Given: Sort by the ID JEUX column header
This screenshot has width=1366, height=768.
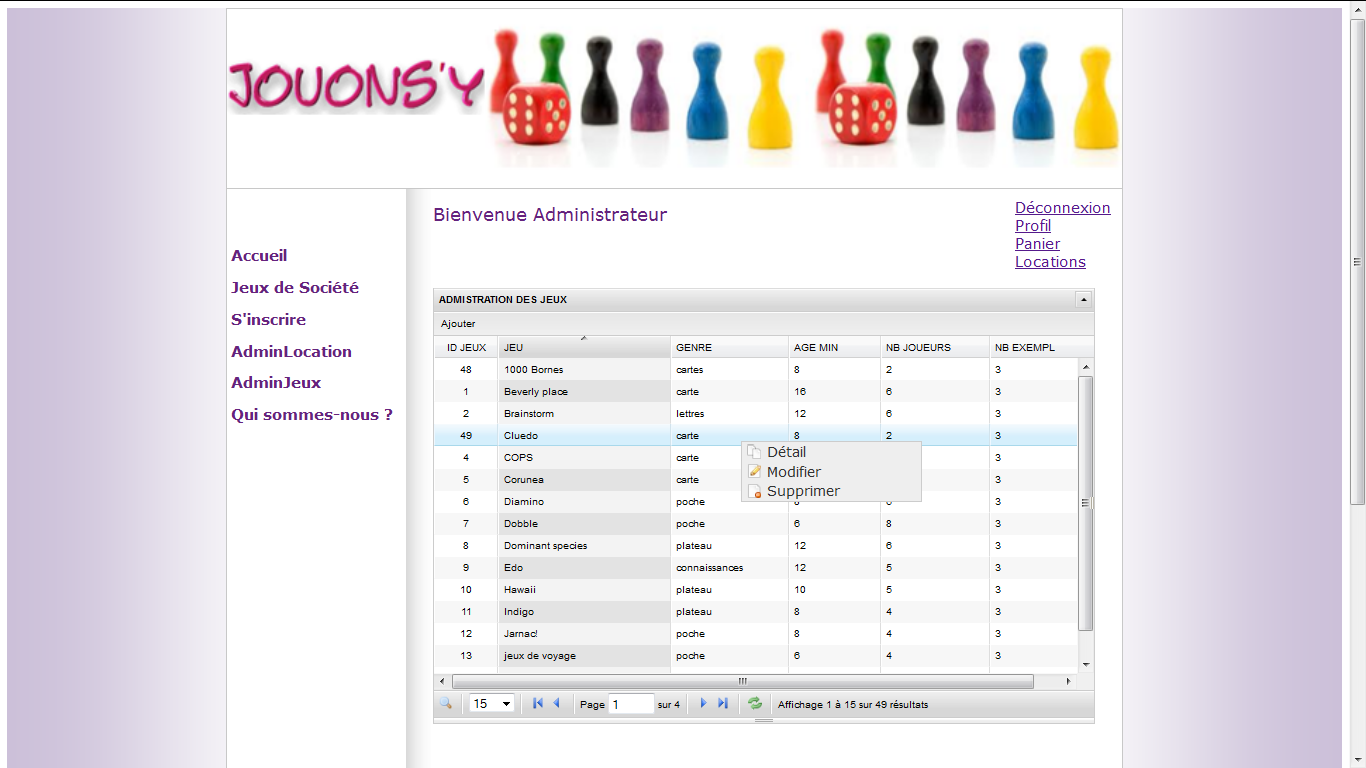Looking at the screenshot, I should click(466, 348).
